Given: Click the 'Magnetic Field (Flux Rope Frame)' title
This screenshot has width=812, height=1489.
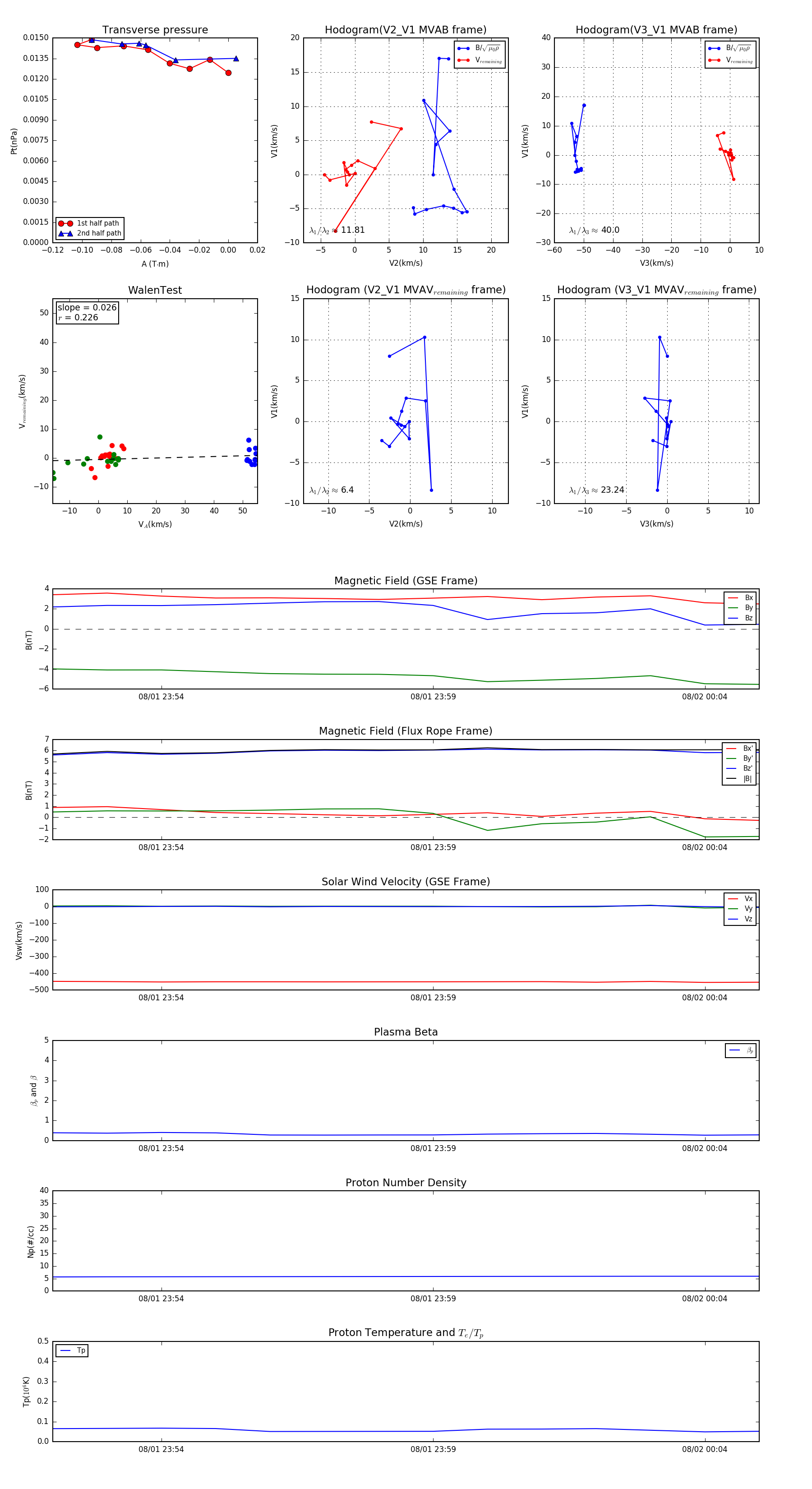Looking at the screenshot, I should (x=406, y=731).
